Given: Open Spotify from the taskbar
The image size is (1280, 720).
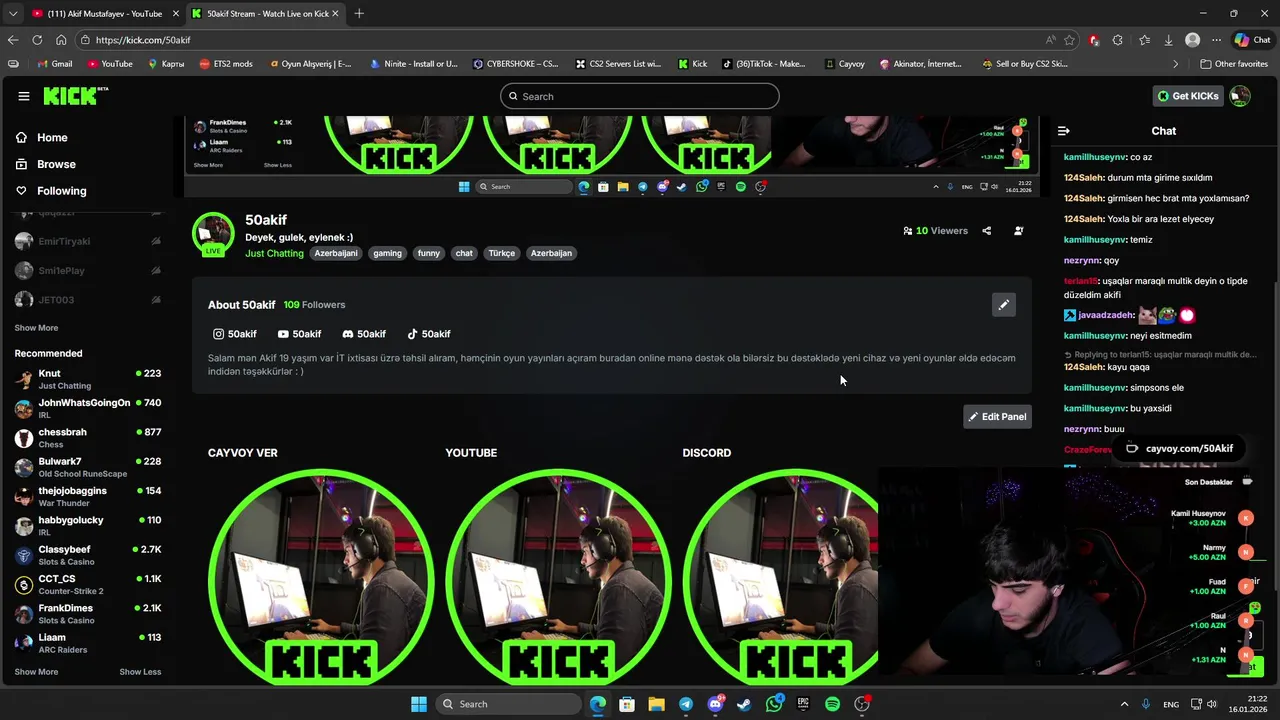Looking at the screenshot, I should pyautogui.click(x=832, y=704).
